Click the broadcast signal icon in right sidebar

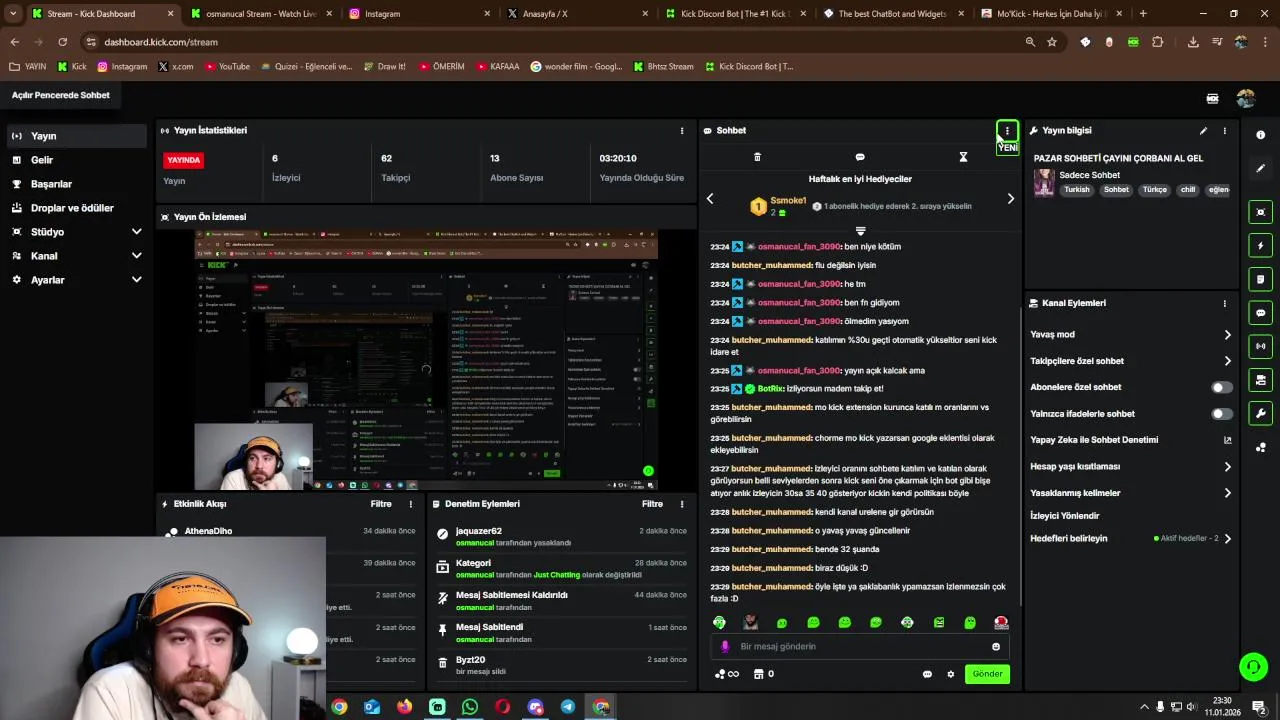pyautogui.click(x=1260, y=346)
